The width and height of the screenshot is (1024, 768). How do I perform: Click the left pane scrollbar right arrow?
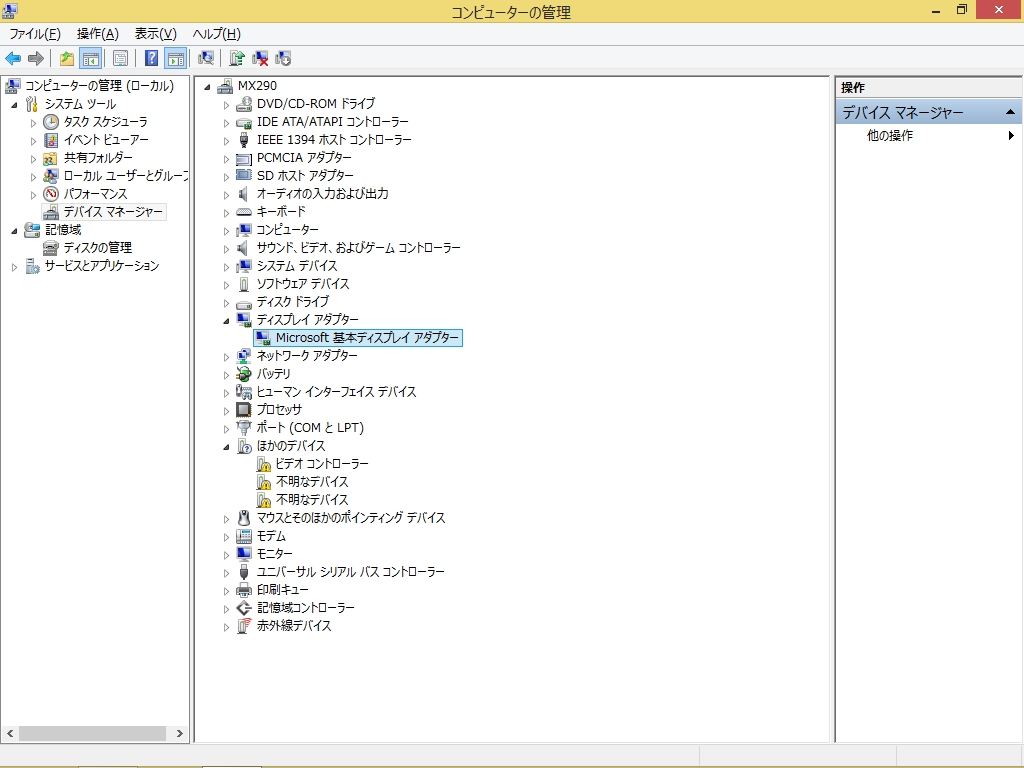click(x=180, y=733)
